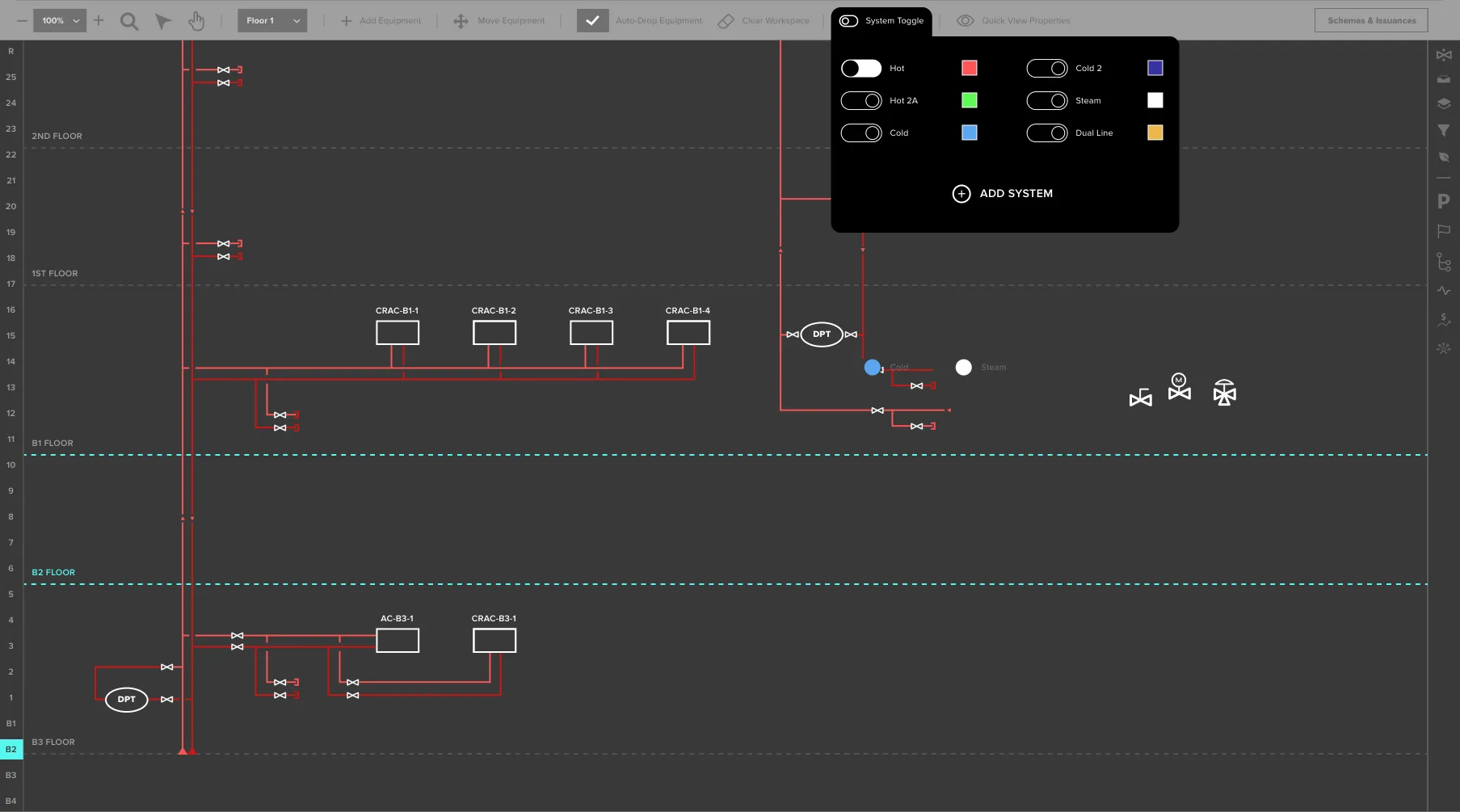Screen dimensions: 1460x812
Task: Open the Floor 1 dropdown
Action: pos(272,20)
